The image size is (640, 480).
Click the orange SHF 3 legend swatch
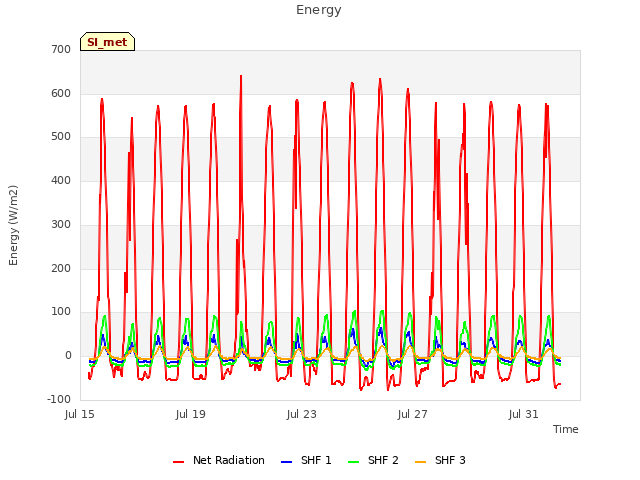420,462
